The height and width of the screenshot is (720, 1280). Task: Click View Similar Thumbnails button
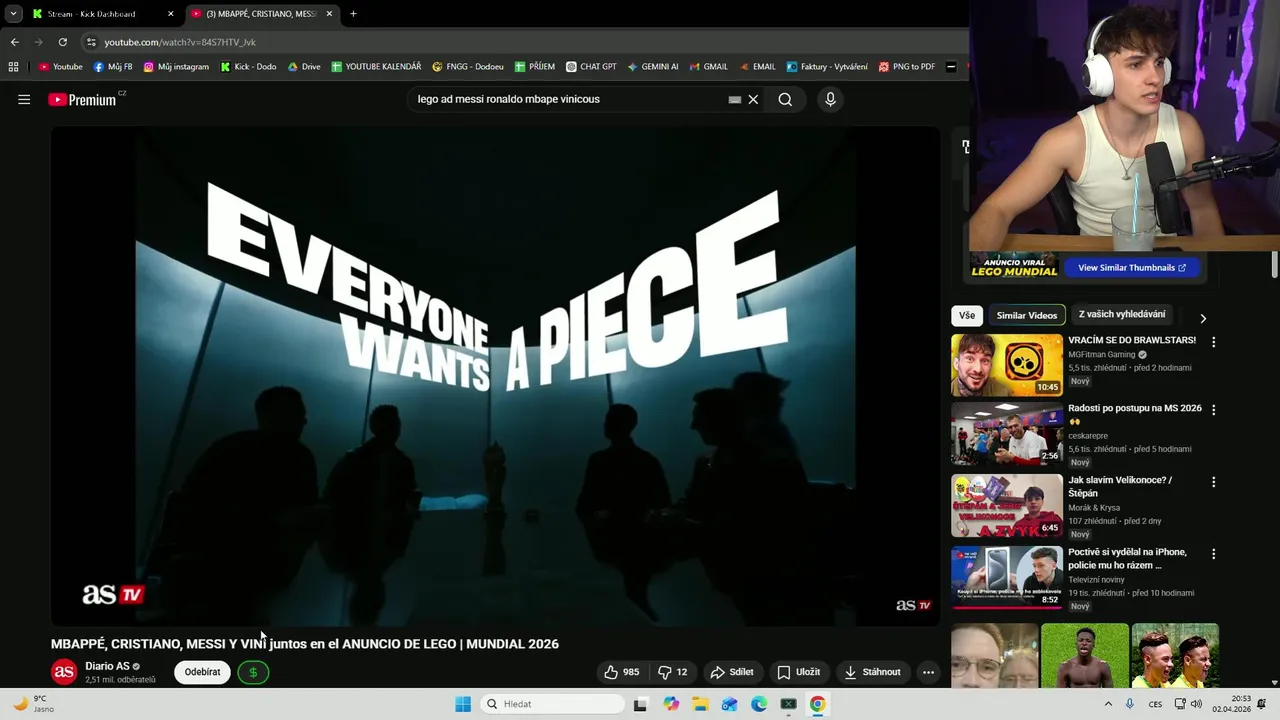click(x=1132, y=268)
